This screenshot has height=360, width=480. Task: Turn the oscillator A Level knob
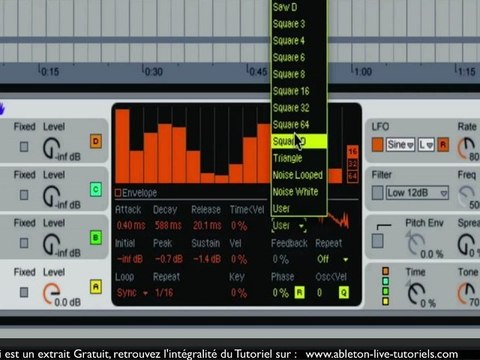click(51, 293)
